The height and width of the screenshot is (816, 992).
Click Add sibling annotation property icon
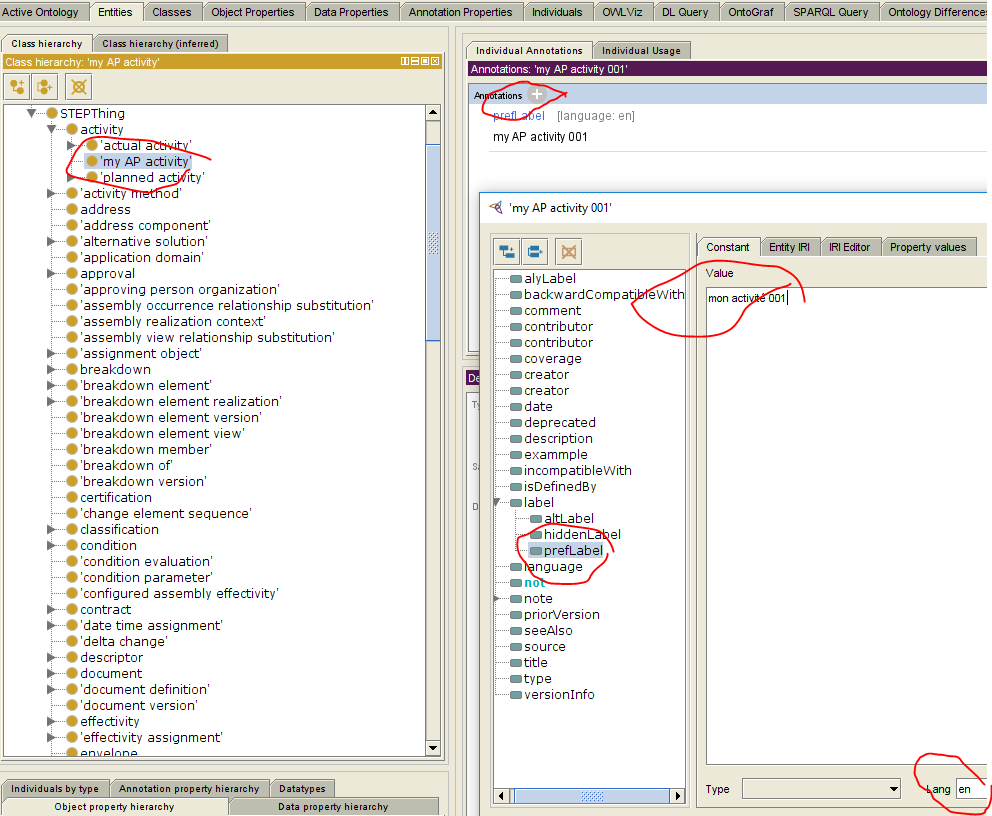536,251
